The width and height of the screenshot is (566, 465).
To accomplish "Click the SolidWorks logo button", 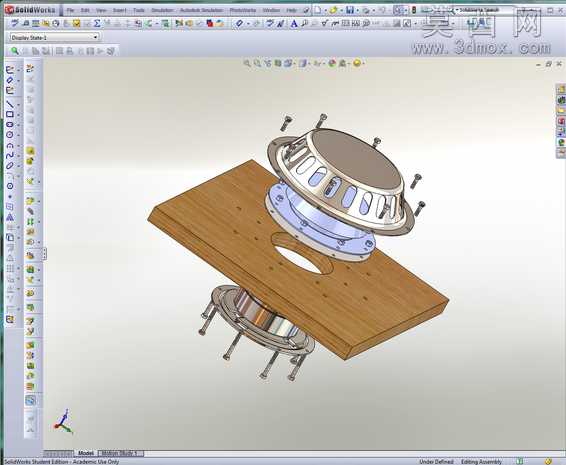I will [x=31, y=10].
